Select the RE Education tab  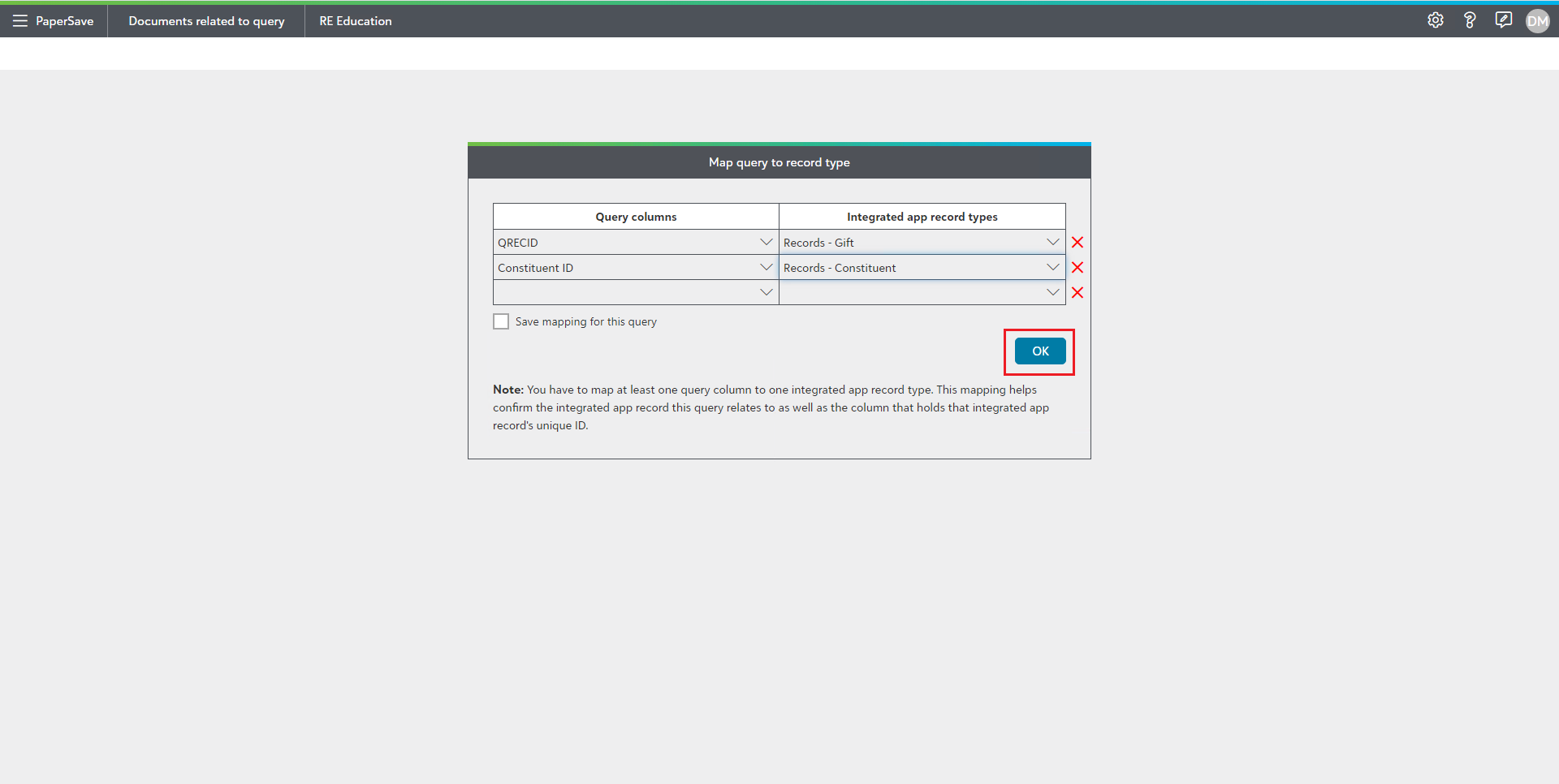tap(356, 21)
